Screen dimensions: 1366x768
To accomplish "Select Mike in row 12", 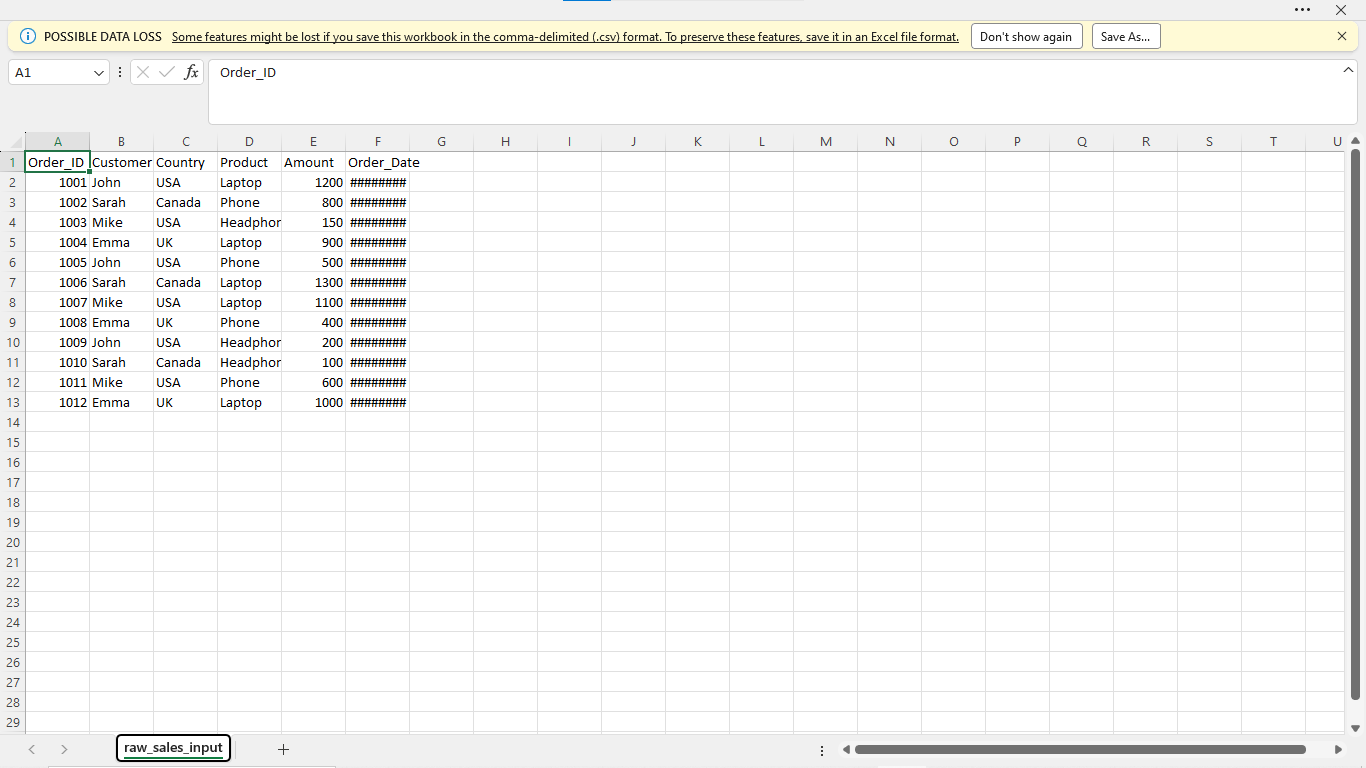I will (x=122, y=382).
